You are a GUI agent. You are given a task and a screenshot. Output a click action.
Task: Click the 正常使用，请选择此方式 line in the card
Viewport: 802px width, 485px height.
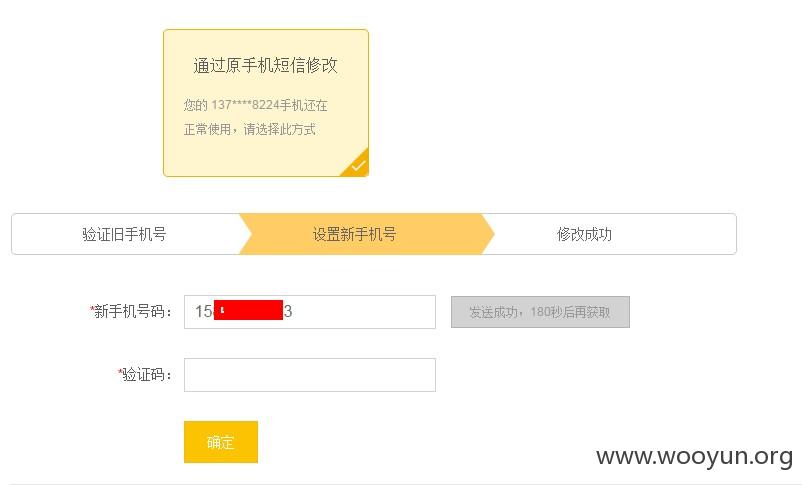pos(250,129)
